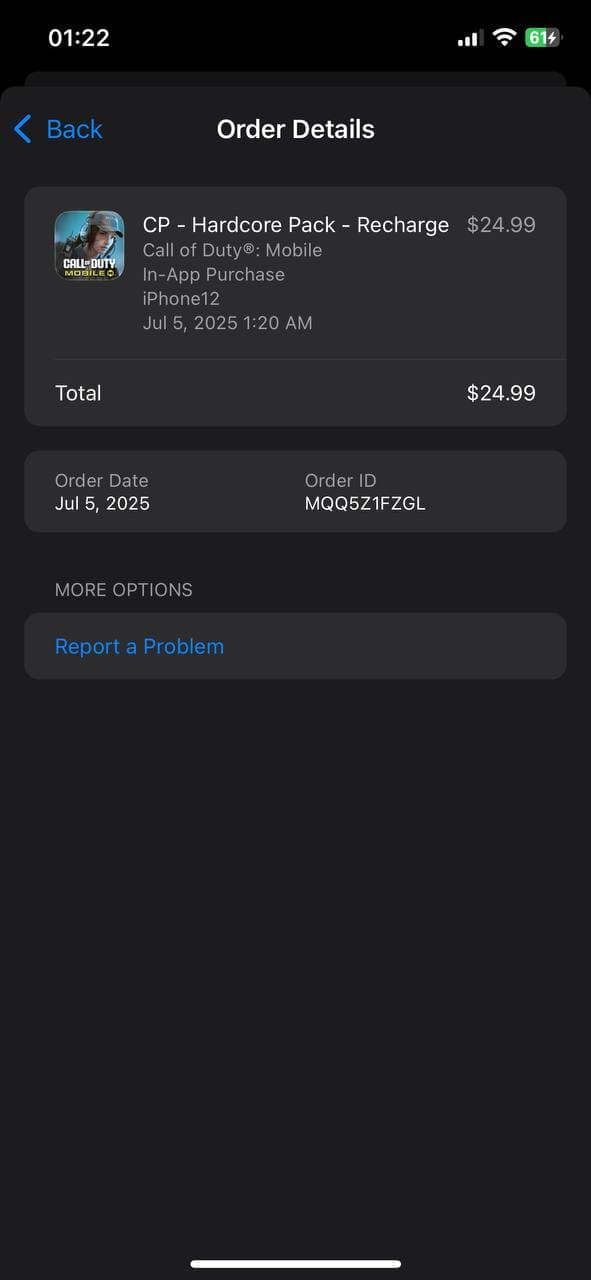Tap the CP - Hardcore Pack - Recharge title

[x=296, y=224]
